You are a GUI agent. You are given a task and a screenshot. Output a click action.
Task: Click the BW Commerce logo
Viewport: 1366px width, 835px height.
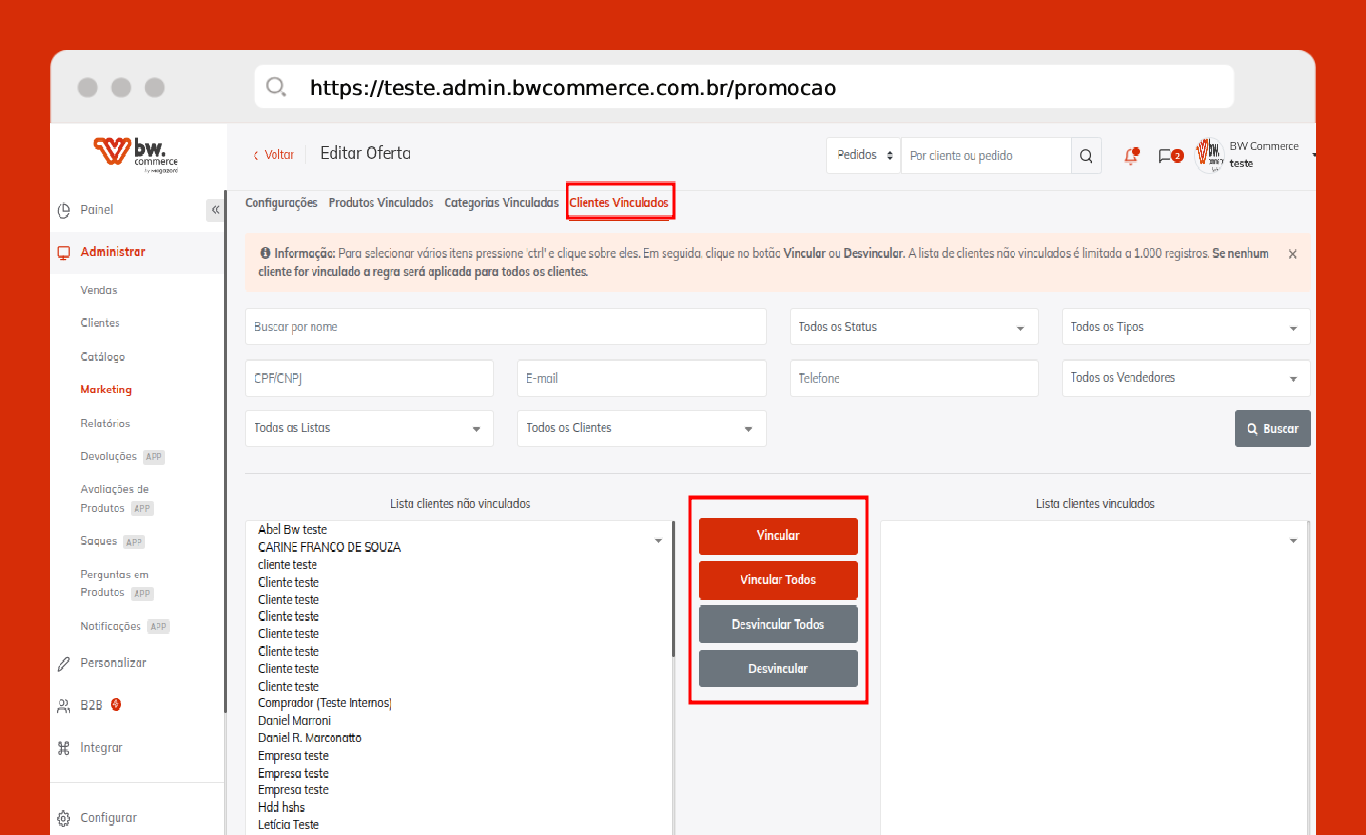tap(137, 154)
